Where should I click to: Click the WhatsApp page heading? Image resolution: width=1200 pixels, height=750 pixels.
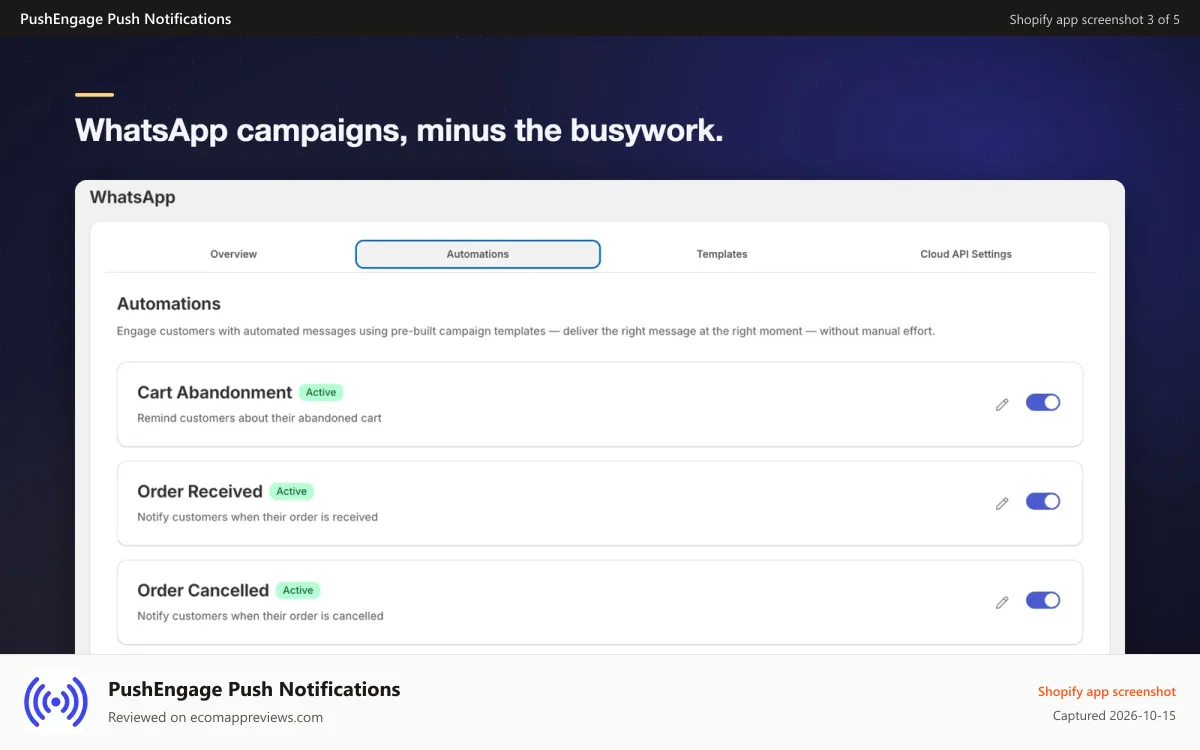[133, 197]
